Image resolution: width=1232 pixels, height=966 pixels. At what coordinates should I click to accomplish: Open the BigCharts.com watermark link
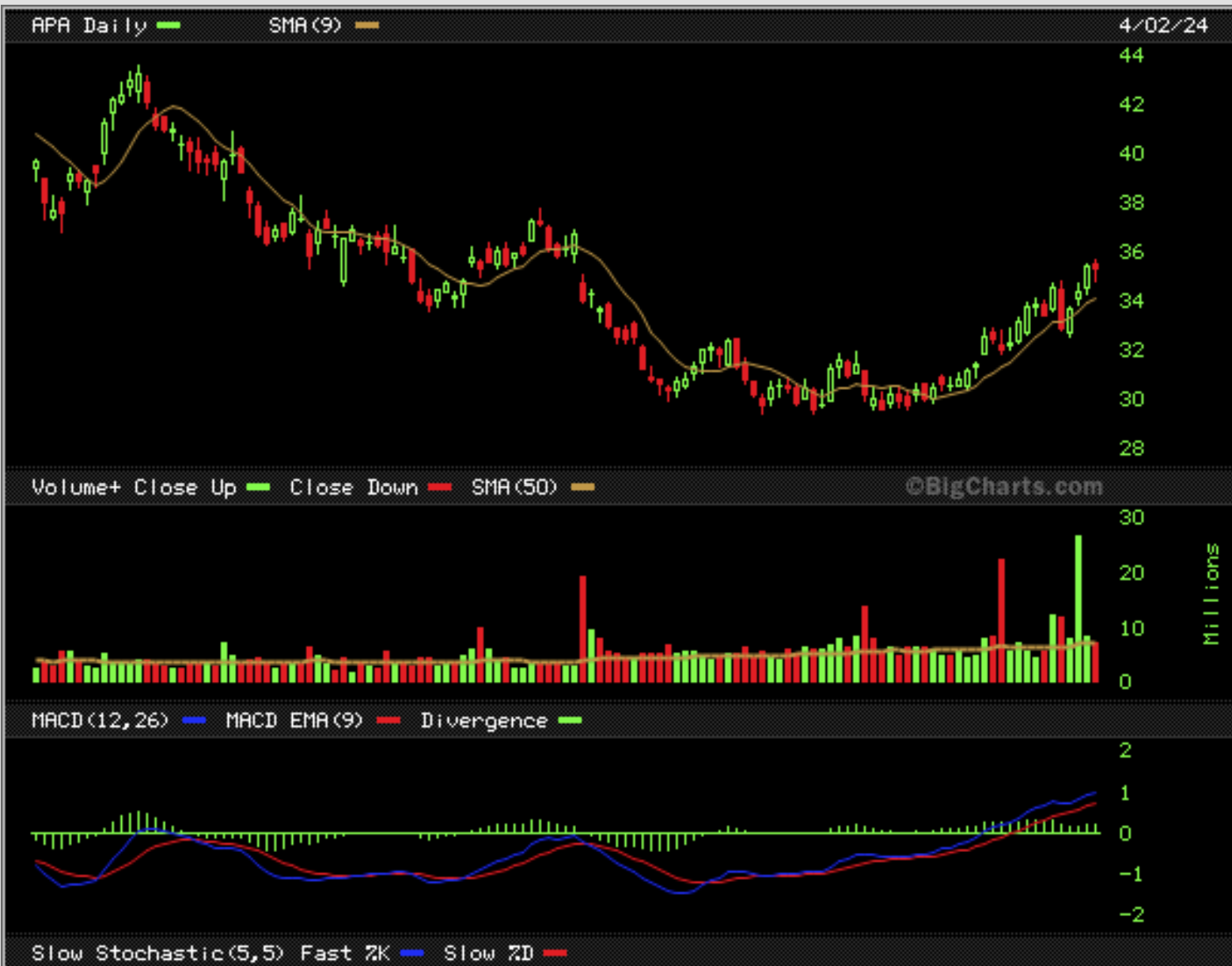[1003, 487]
